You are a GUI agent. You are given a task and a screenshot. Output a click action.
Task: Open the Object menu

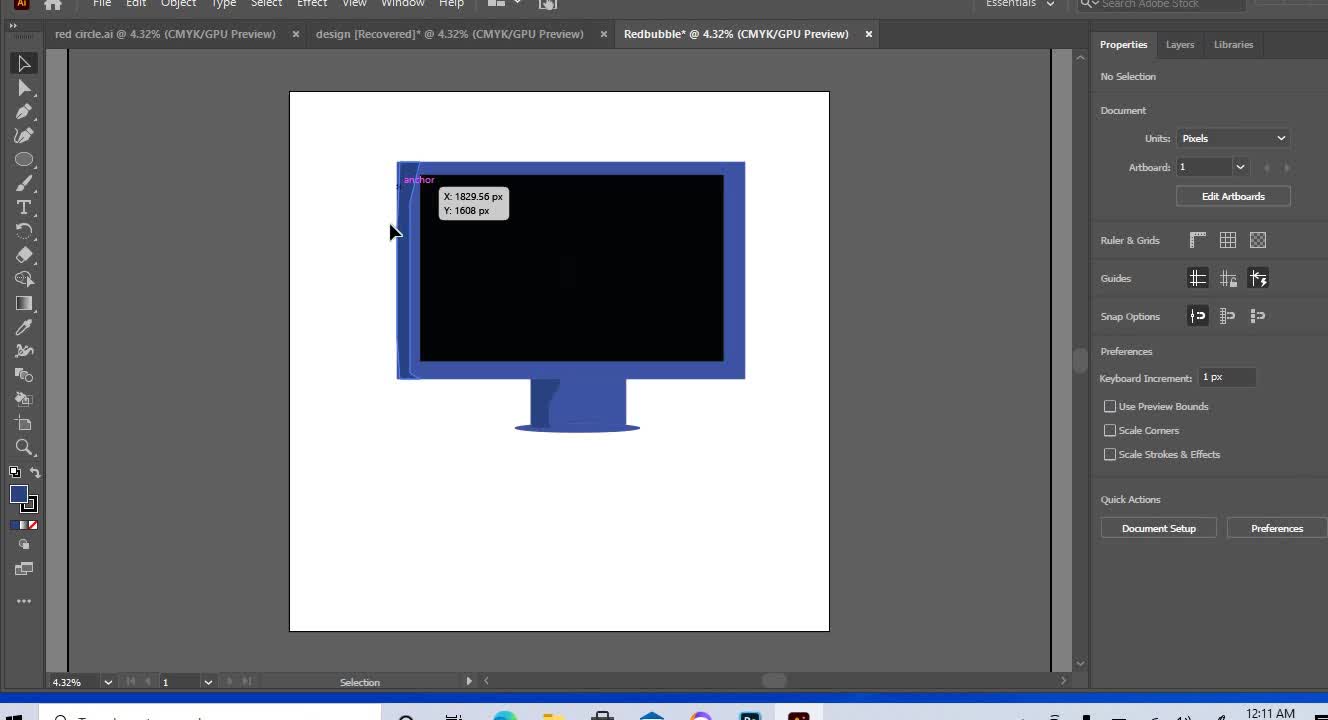pyautogui.click(x=179, y=4)
